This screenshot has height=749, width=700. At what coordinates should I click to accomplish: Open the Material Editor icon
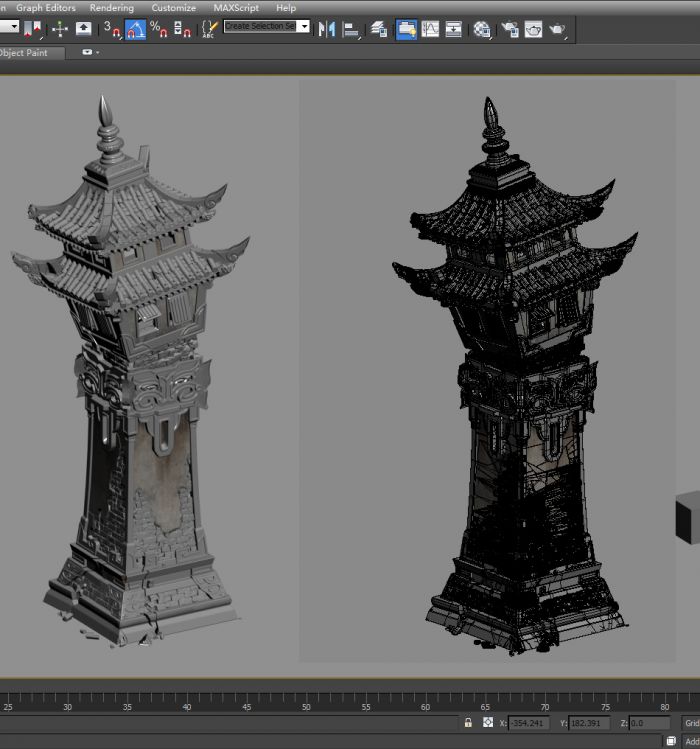click(x=482, y=29)
